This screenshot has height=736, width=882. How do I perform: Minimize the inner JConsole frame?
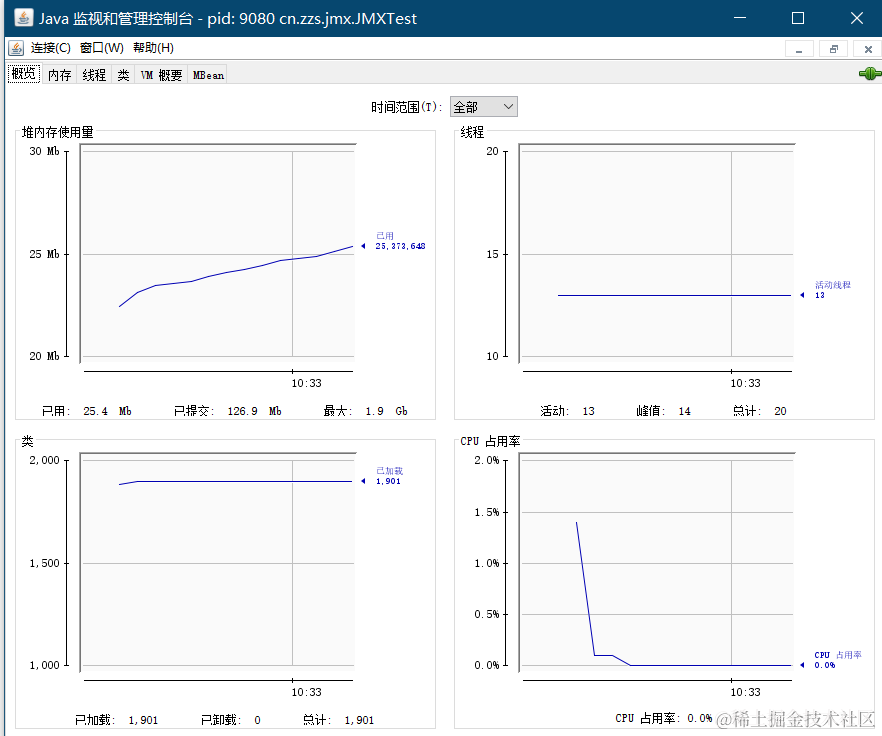799,50
